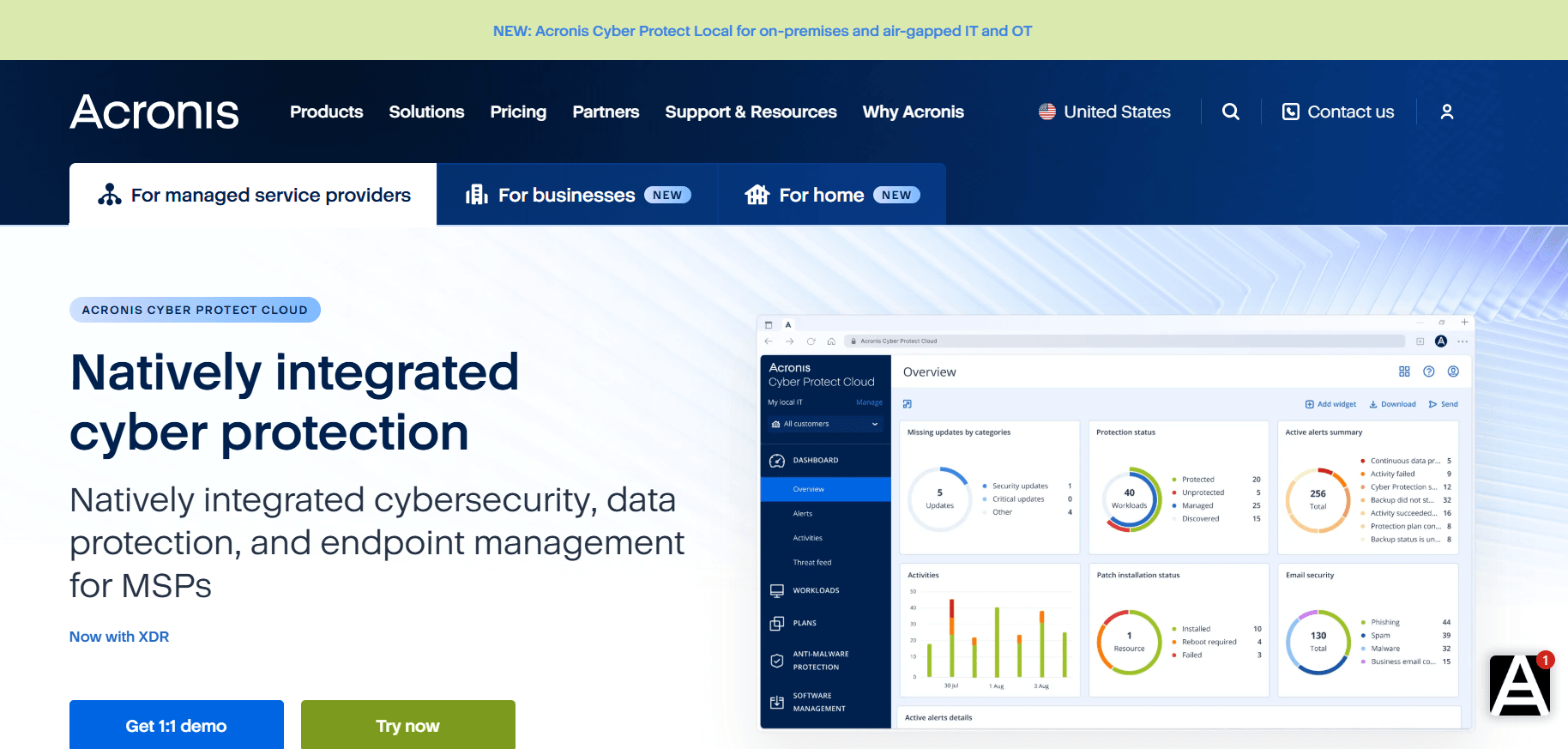Click the ACRONIS CYBER PROTECT CLOUD badge

tap(195, 310)
